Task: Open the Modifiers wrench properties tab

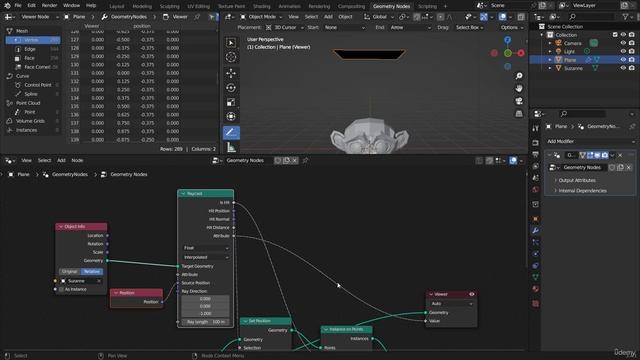Action: coord(536,231)
